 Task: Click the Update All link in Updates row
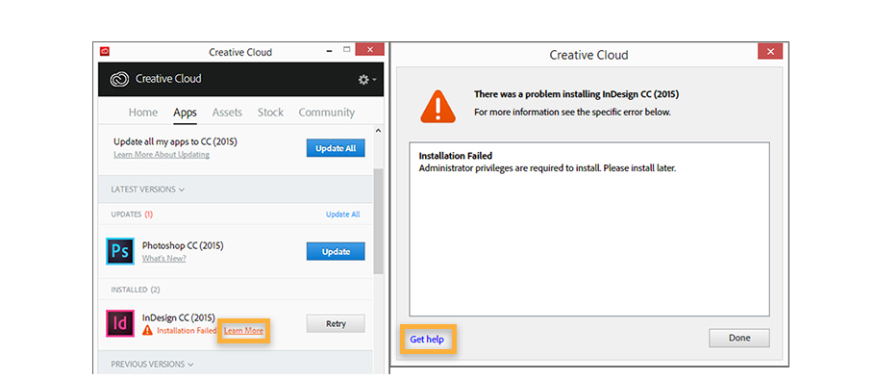(x=343, y=214)
